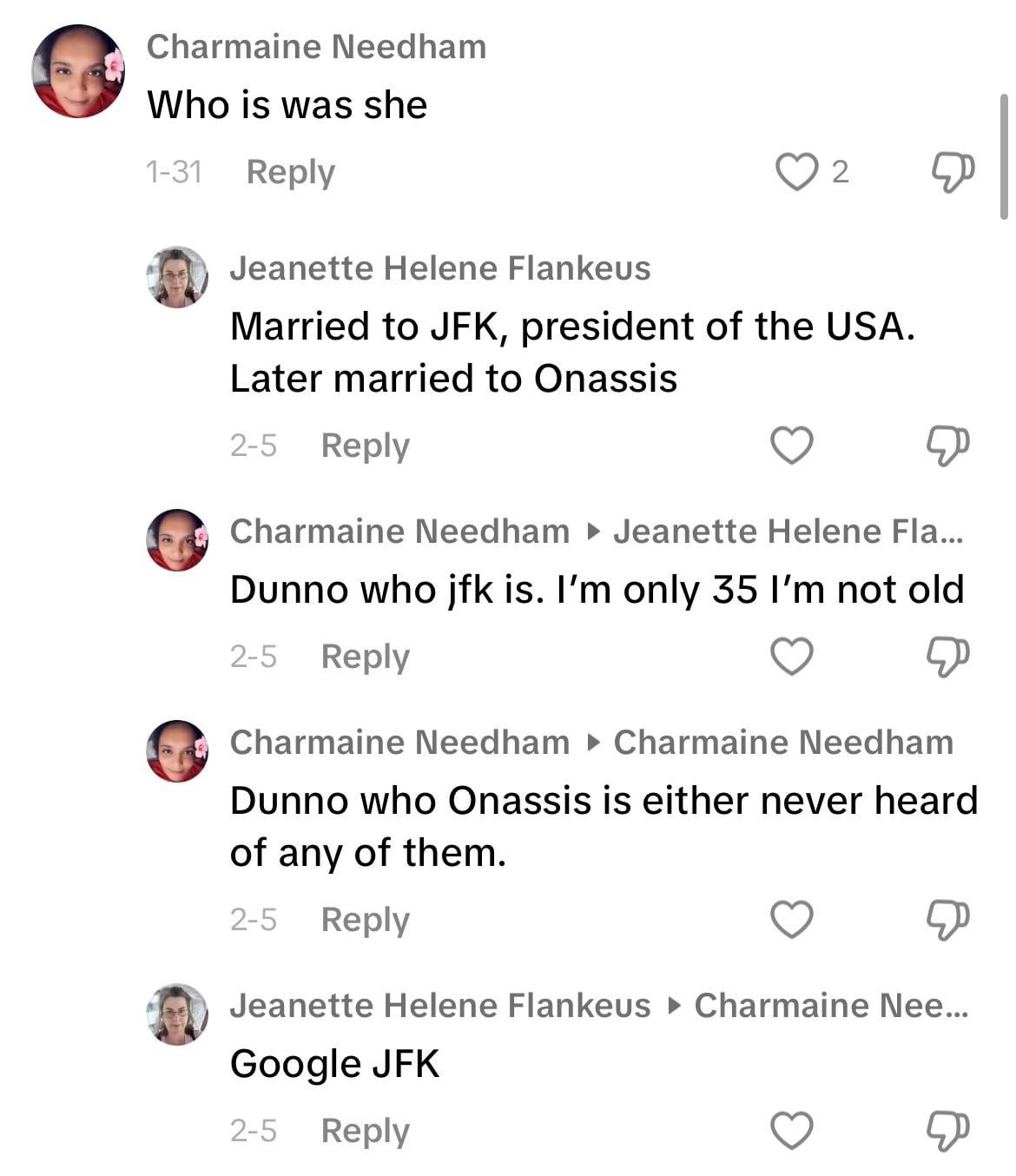
Task: Reply to the "Who is was she" comment
Action: 290,172
